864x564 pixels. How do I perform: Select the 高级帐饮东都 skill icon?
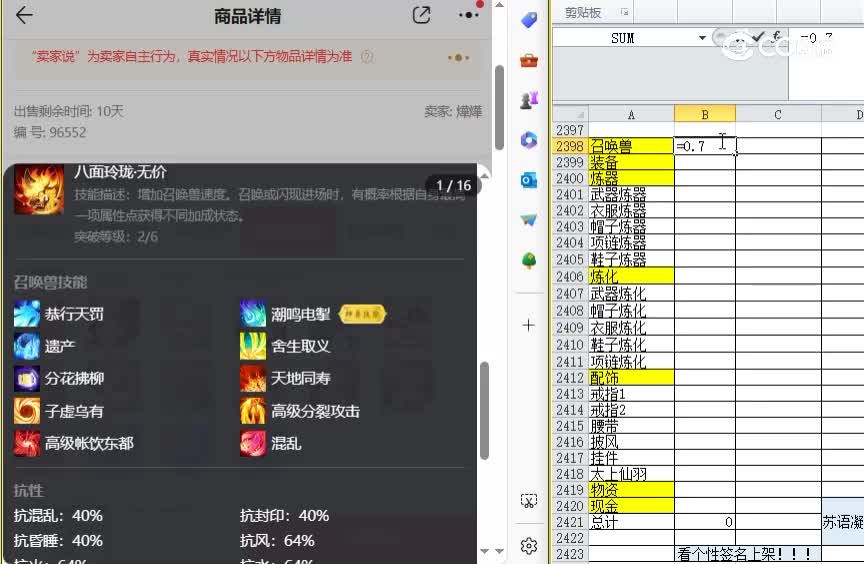[x=27, y=443]
